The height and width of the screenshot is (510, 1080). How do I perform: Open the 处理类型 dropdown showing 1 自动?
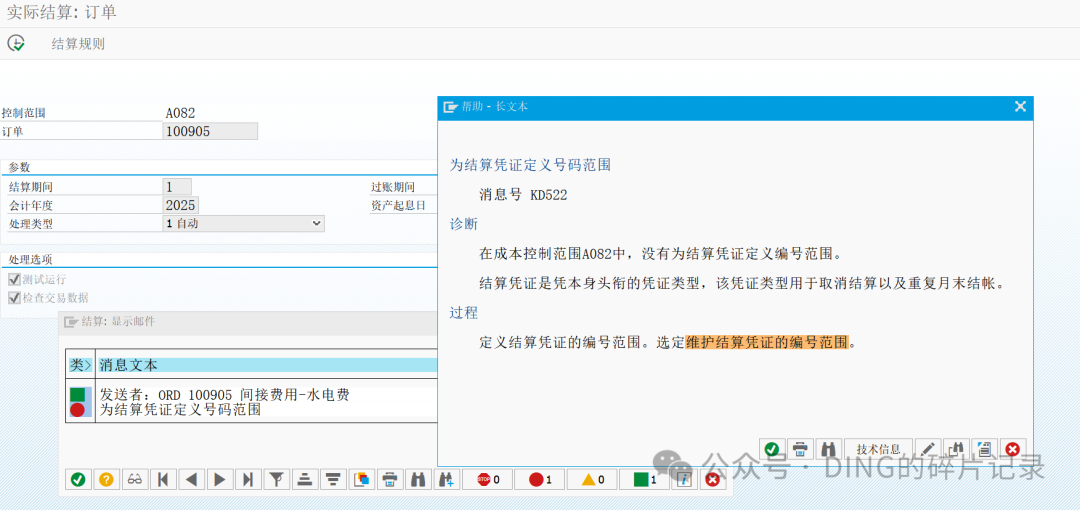(243, 223)
